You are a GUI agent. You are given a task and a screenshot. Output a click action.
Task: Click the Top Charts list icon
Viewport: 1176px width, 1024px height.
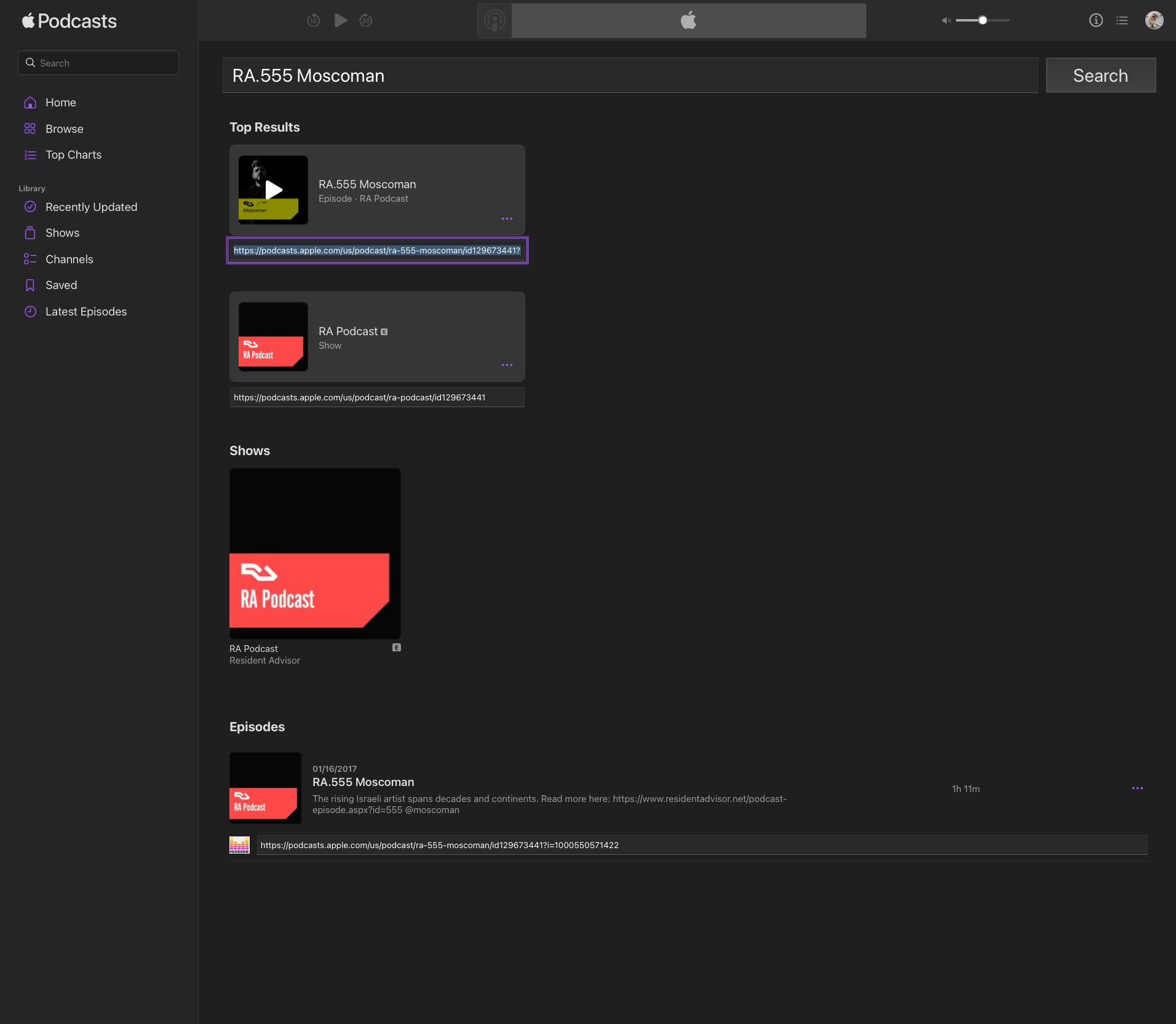tap(30, 155)
